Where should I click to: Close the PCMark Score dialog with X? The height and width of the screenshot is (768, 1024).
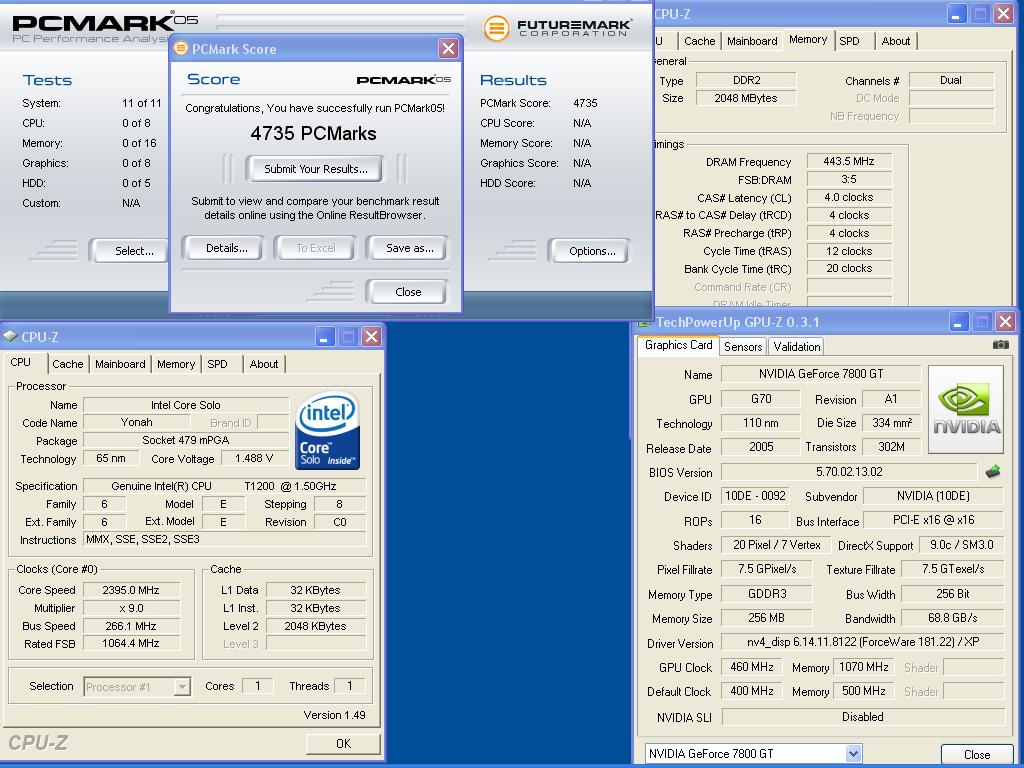448,48
